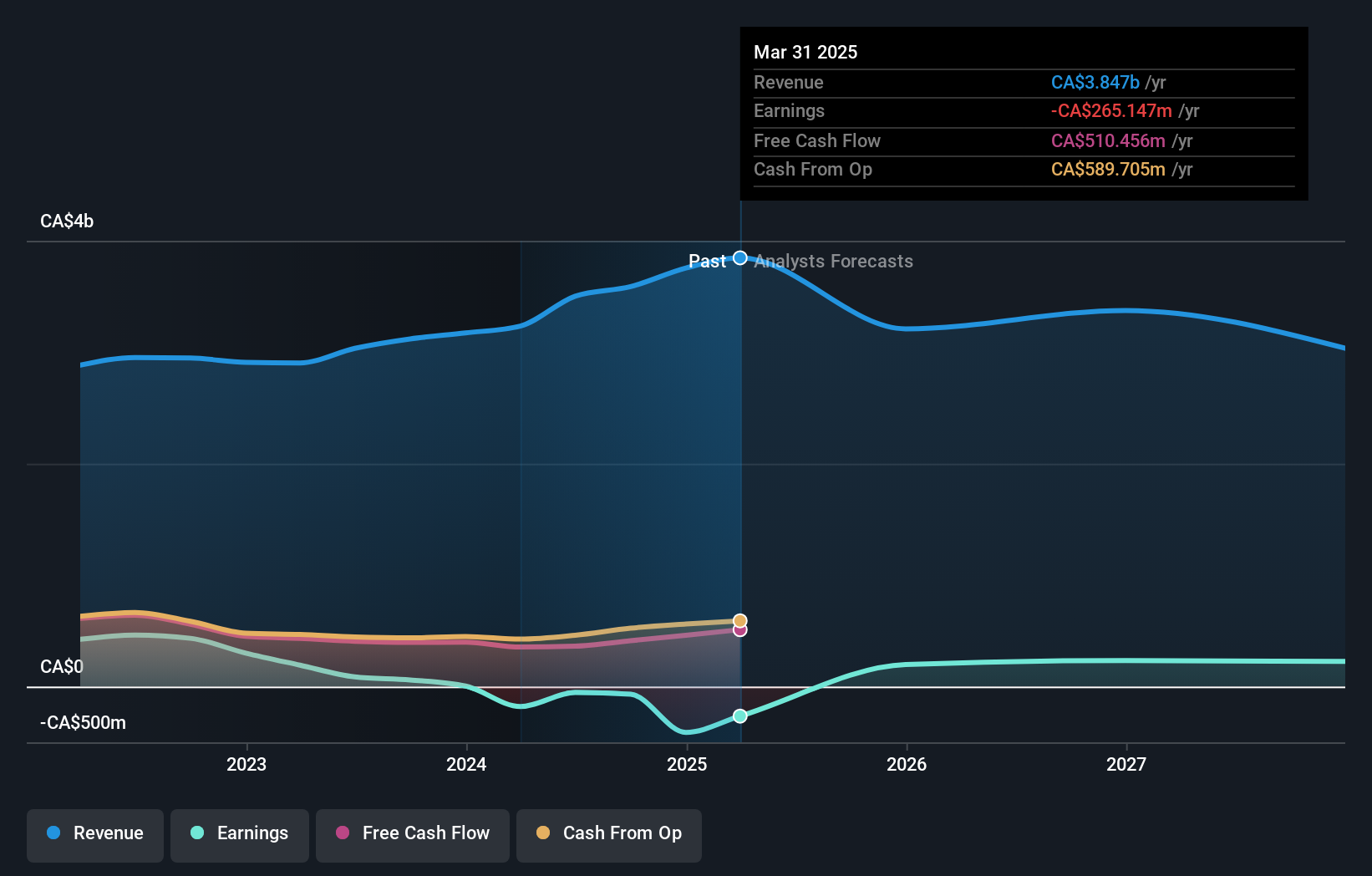Click the Cash From Op label in tooltip
This screenshot has width=1372, height=876.
pos(812,169)
